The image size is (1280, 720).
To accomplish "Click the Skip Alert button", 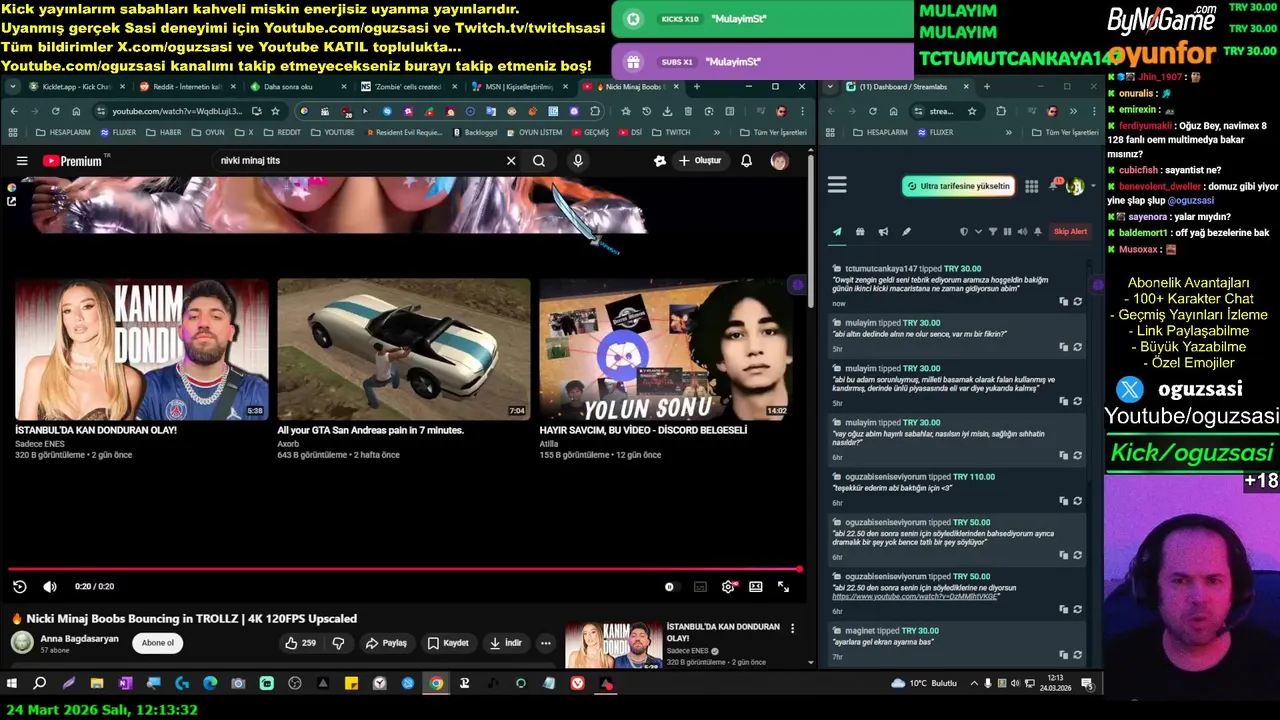I will coord(1070,232).
